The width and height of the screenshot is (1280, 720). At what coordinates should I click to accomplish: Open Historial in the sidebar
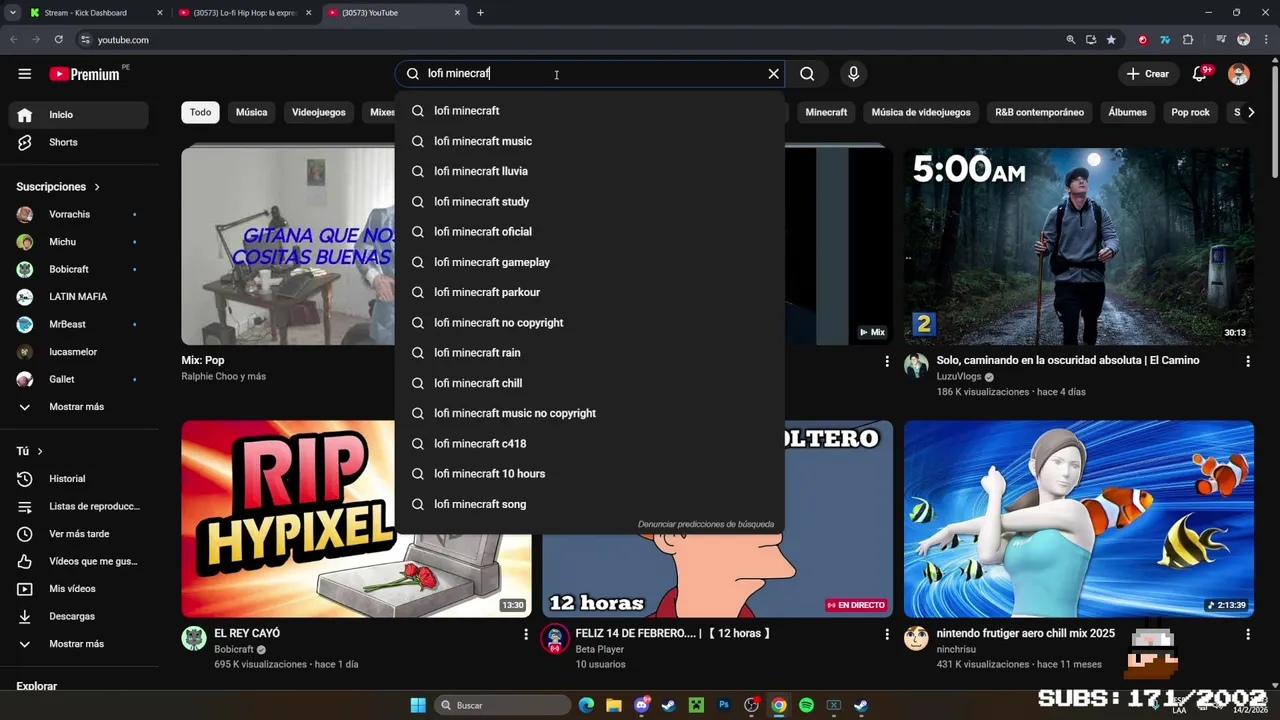[78, 479]
